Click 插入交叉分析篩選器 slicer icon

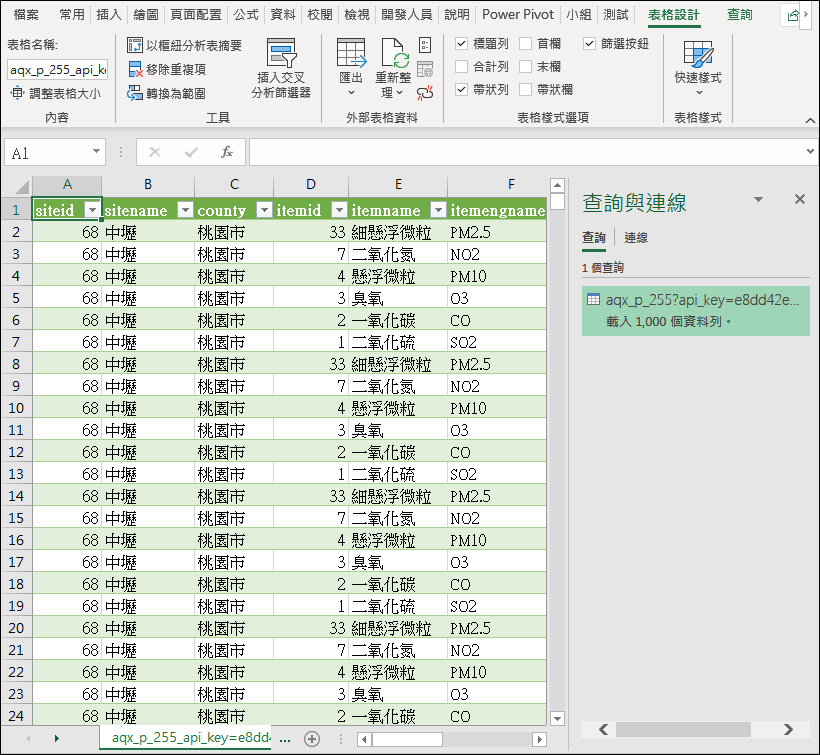tap(281, 53)
